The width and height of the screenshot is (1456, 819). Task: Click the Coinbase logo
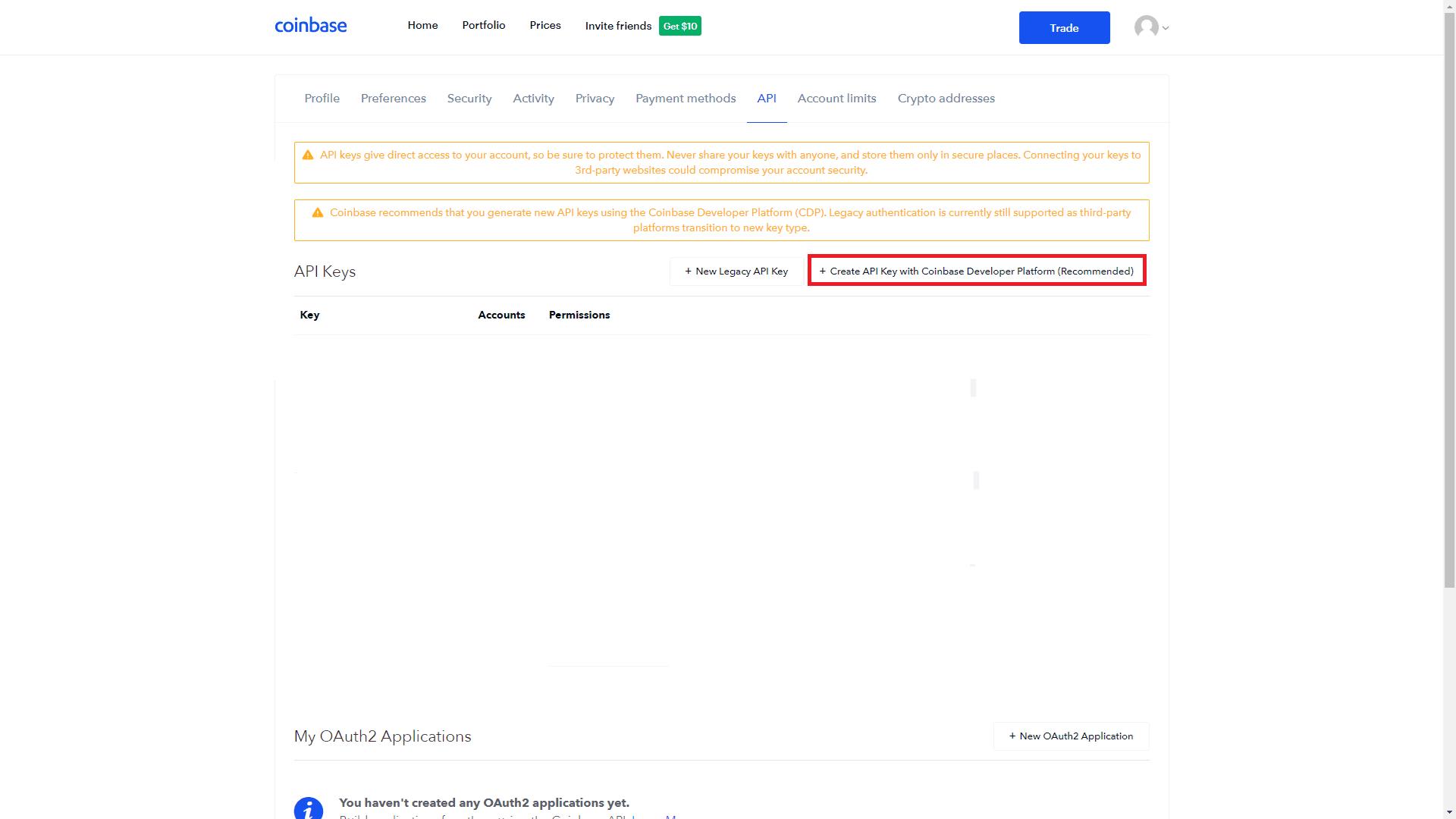[x=311, y=26]
